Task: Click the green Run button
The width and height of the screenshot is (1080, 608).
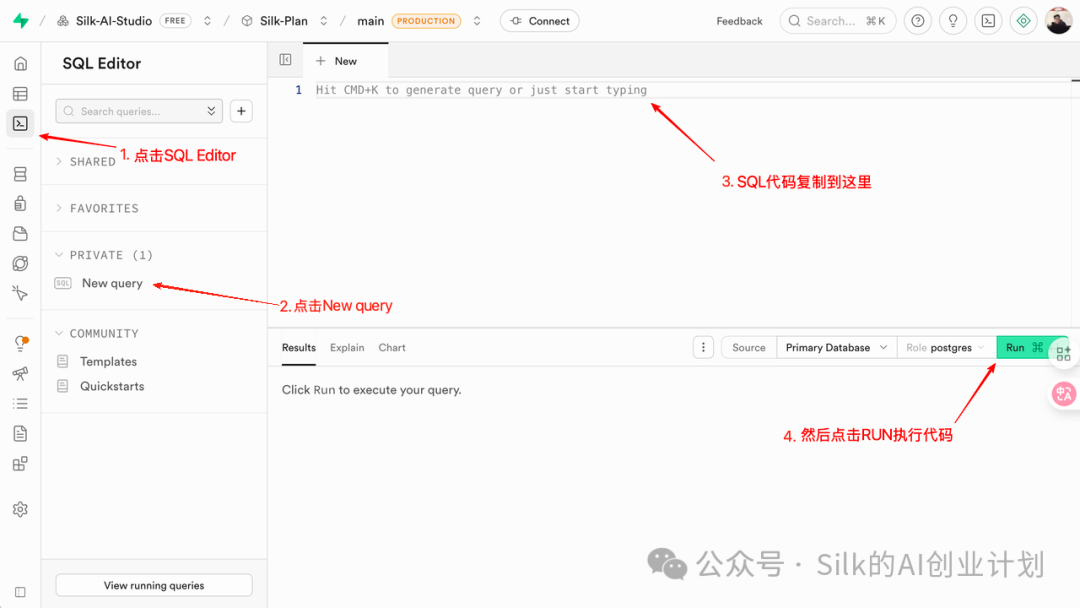Action: (1024, 348)
